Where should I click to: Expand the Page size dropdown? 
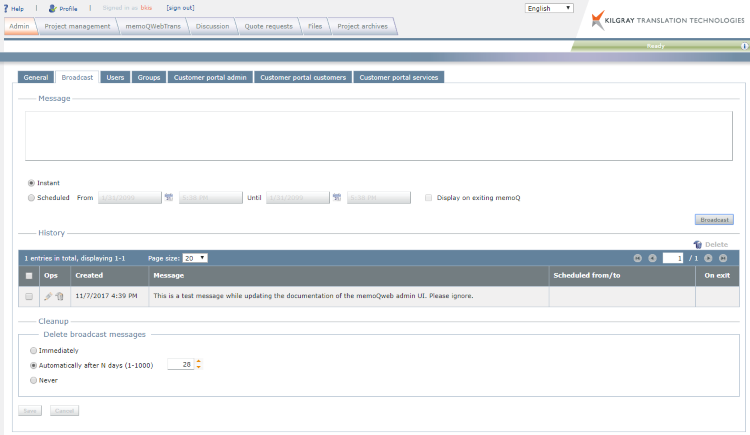point(195,258)
